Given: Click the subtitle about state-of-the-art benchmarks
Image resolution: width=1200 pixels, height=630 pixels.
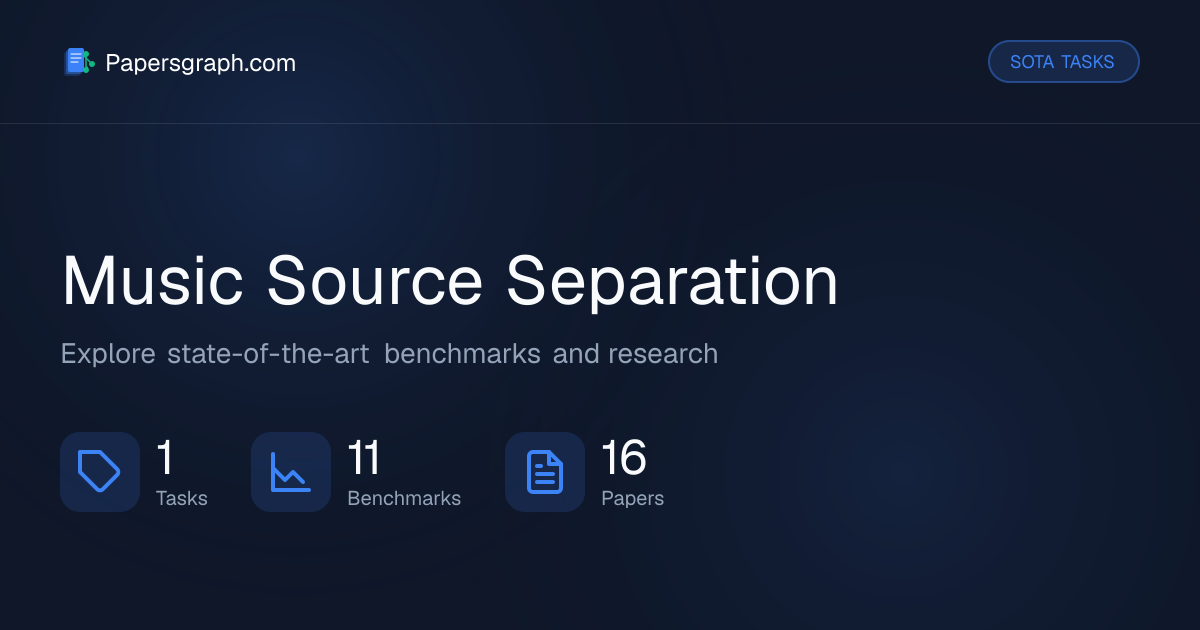Looking at the screenshot, I should tap(389, 354).
